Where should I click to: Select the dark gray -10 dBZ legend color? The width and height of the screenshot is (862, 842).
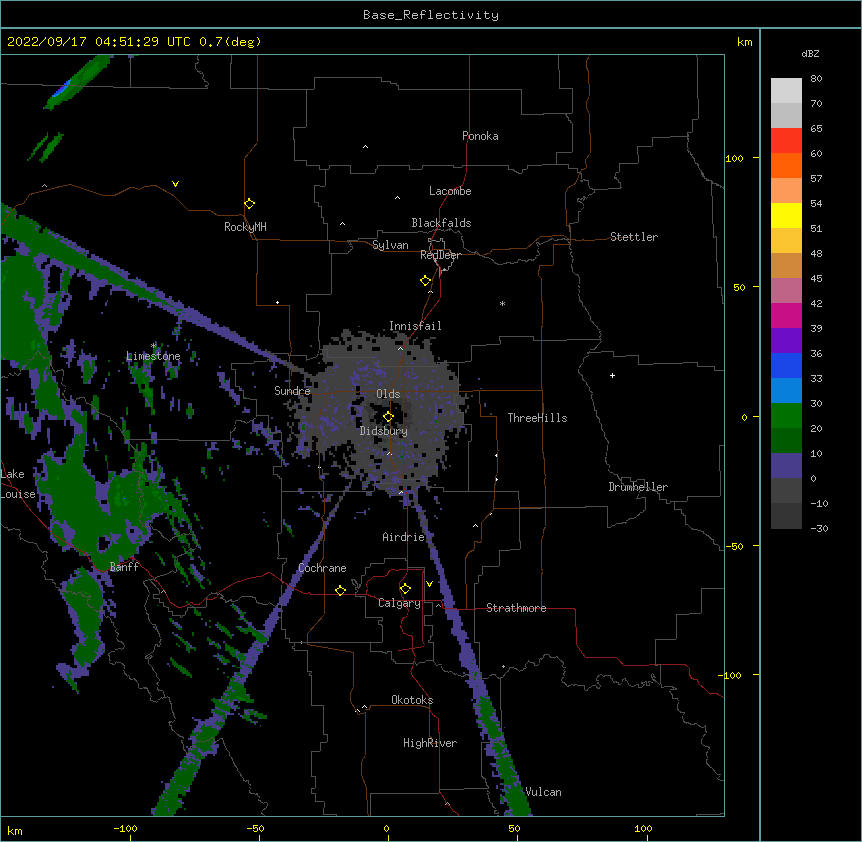click(786, 516)
